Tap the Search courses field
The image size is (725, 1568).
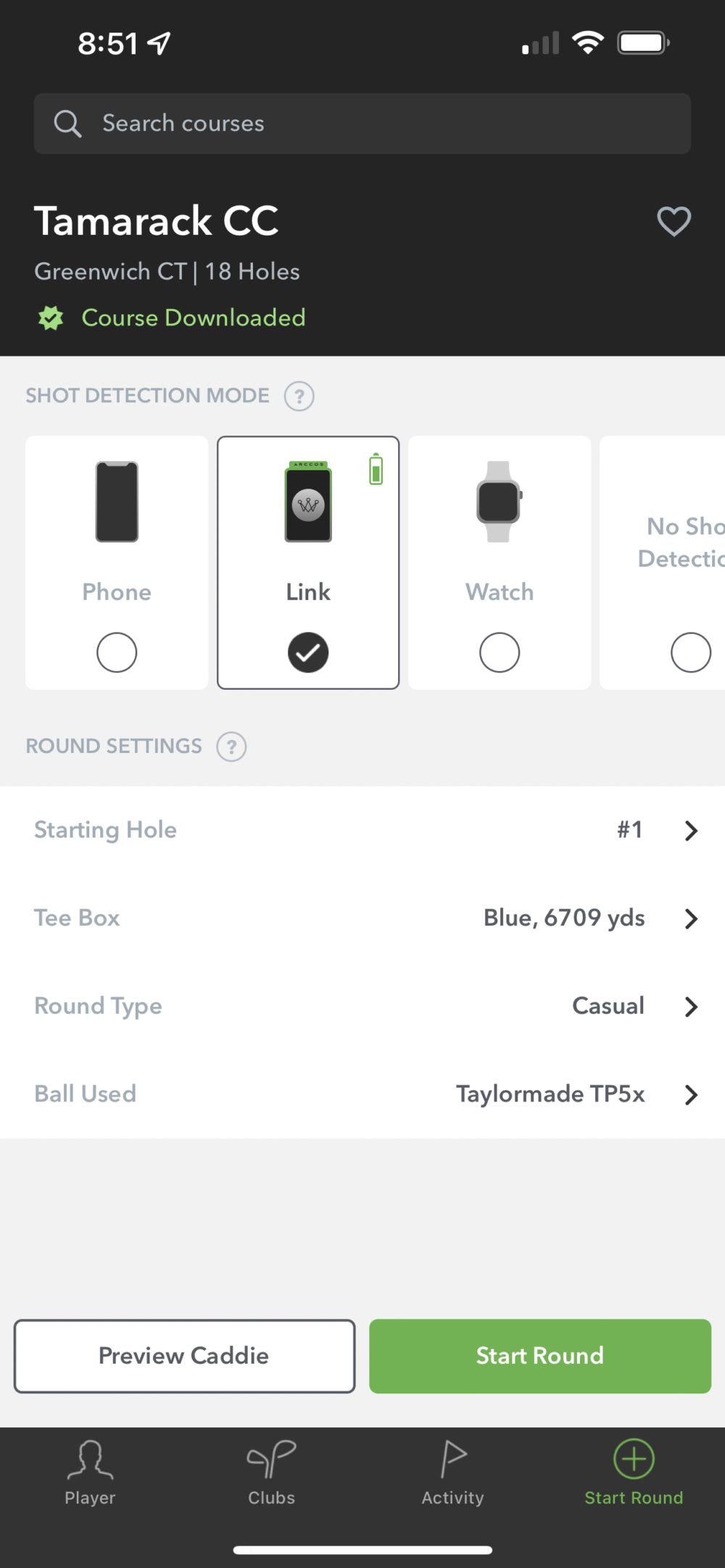point(362,123)
